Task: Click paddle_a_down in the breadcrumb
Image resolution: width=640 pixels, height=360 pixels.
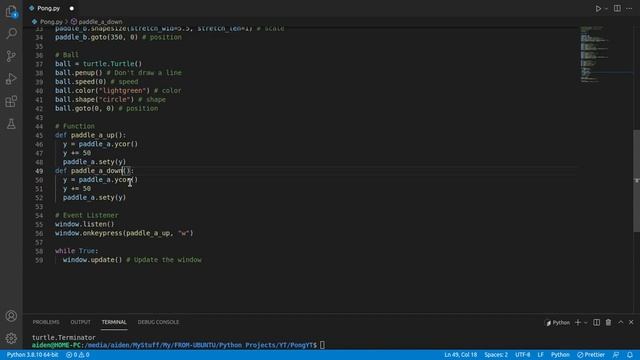Action: pyautogui.click(x=100, y=22)
